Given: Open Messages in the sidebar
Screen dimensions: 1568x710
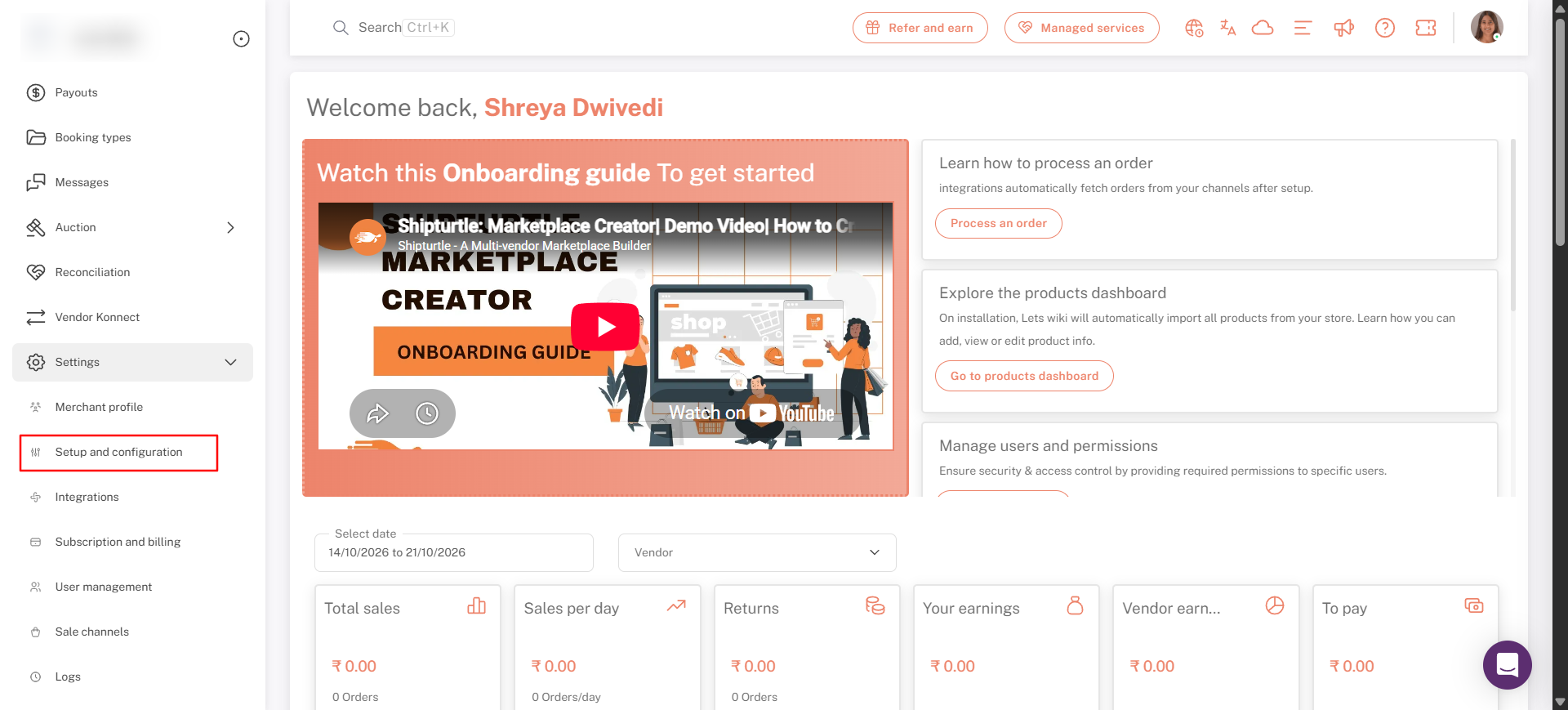Looking at the screenshot, I should pos(132,182).
